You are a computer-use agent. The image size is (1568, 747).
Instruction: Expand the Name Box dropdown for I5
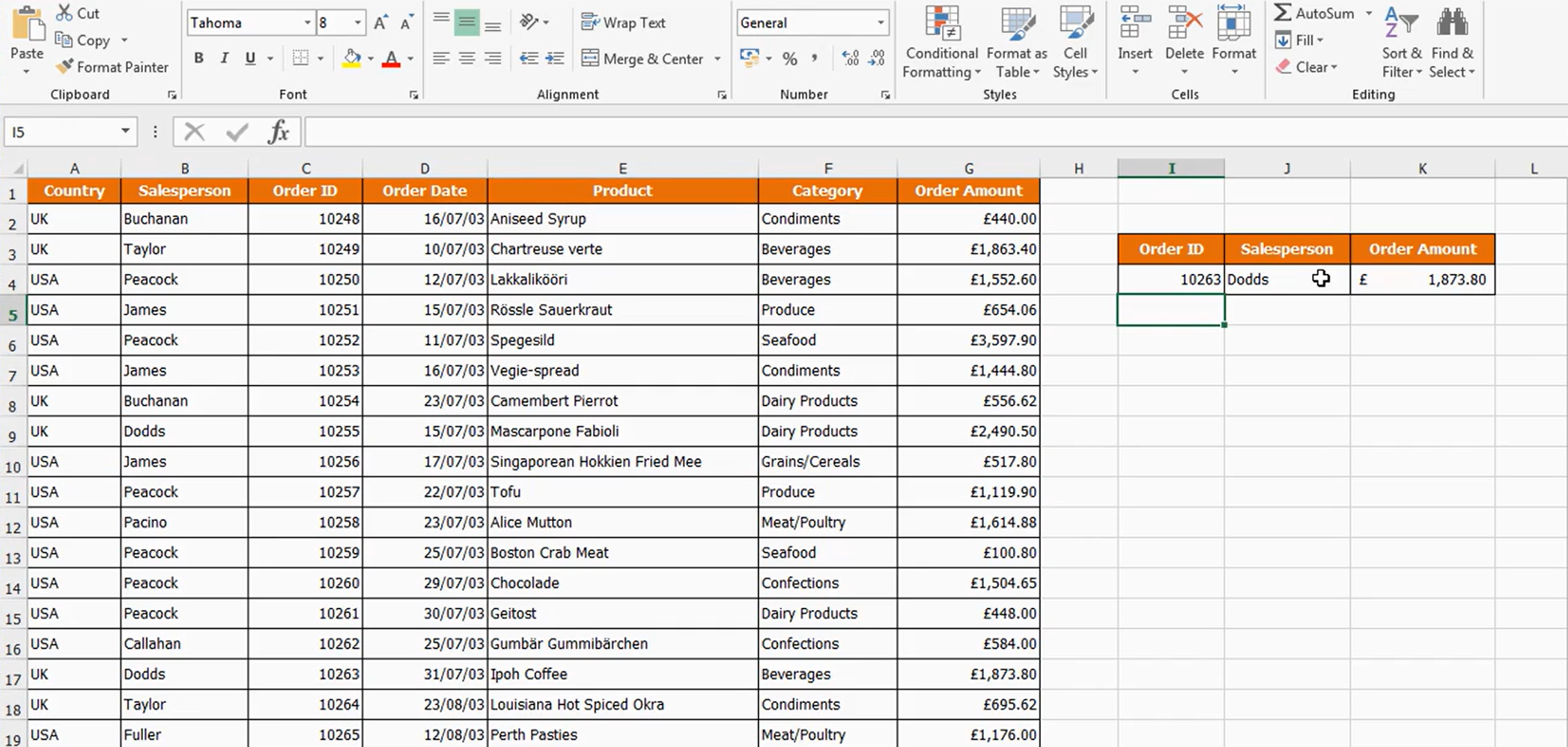[125, 132]
